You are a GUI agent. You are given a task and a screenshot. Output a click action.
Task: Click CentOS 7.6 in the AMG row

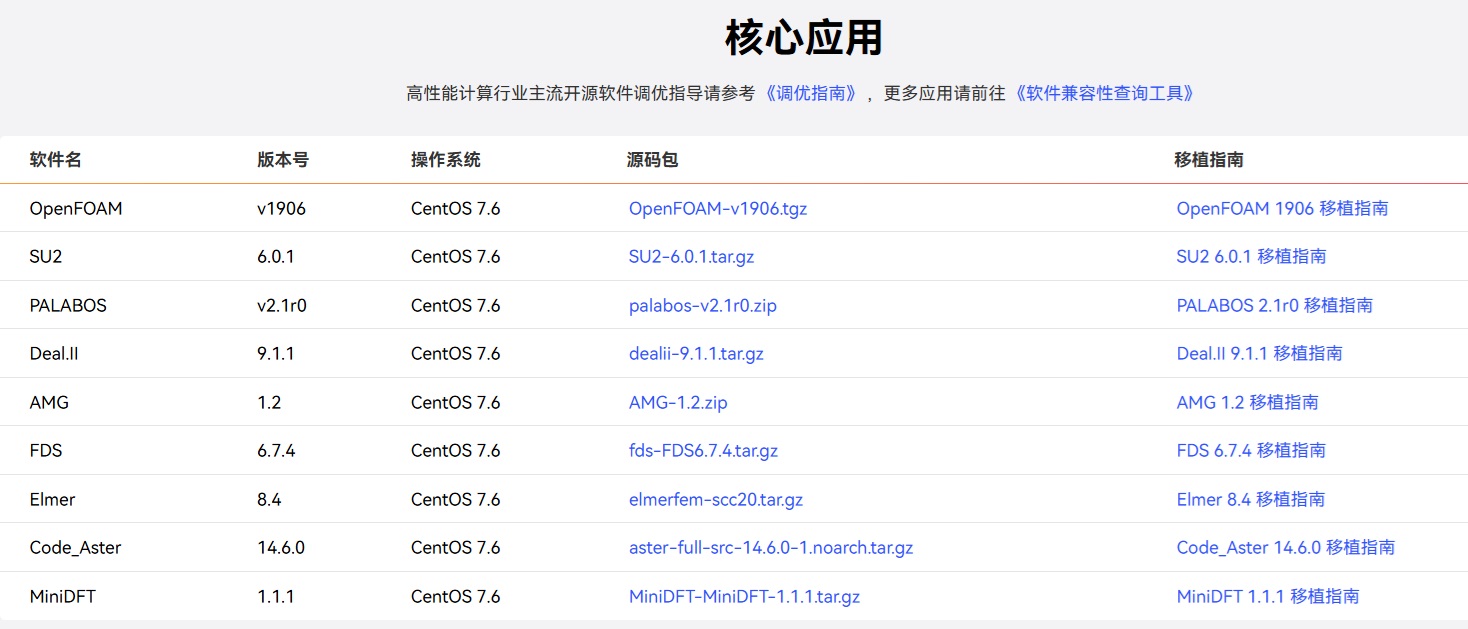455,402
